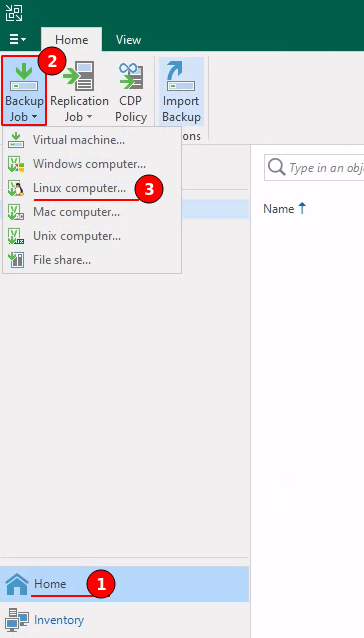Click the Mac computer menu icon
Viewport: 364px width, 638px height.
(16, 212)
